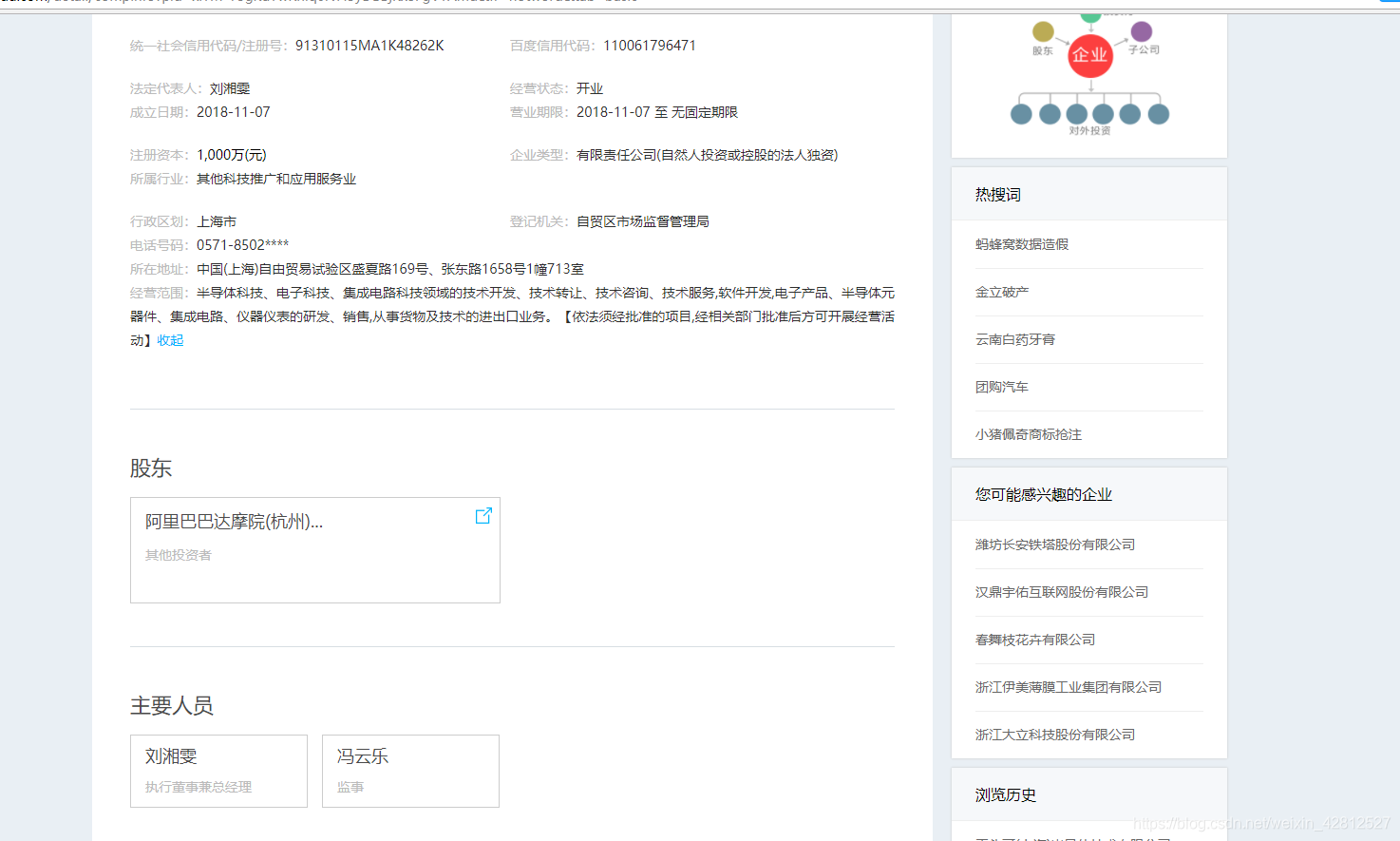This screenshot has height=841, width=1400.
Task: Click 对外投资 nodes in relationship graph
Action: point(1089,114)
